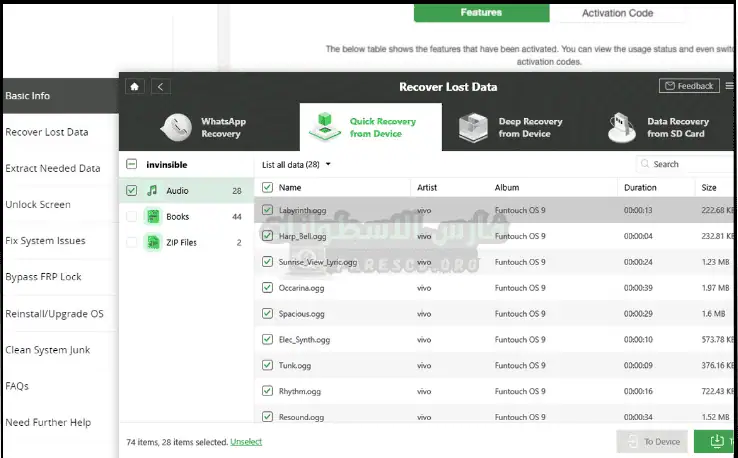Click the Search input field
The image size is (738, 458).
tap(690, 164)
